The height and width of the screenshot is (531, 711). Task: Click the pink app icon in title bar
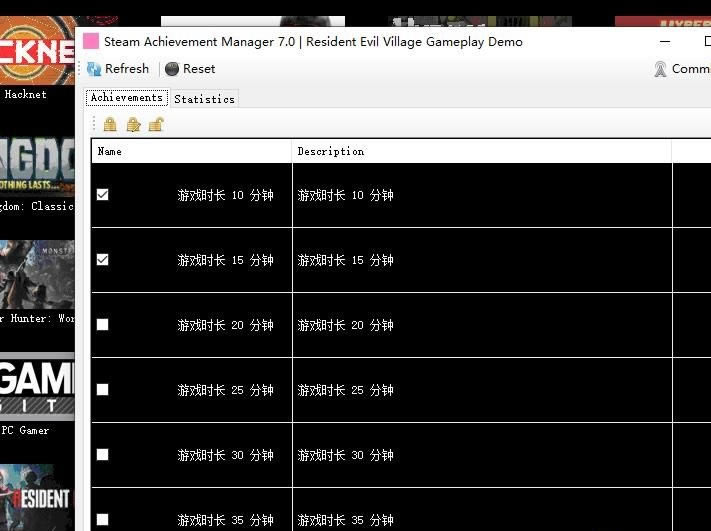click(x=91, y=41)
